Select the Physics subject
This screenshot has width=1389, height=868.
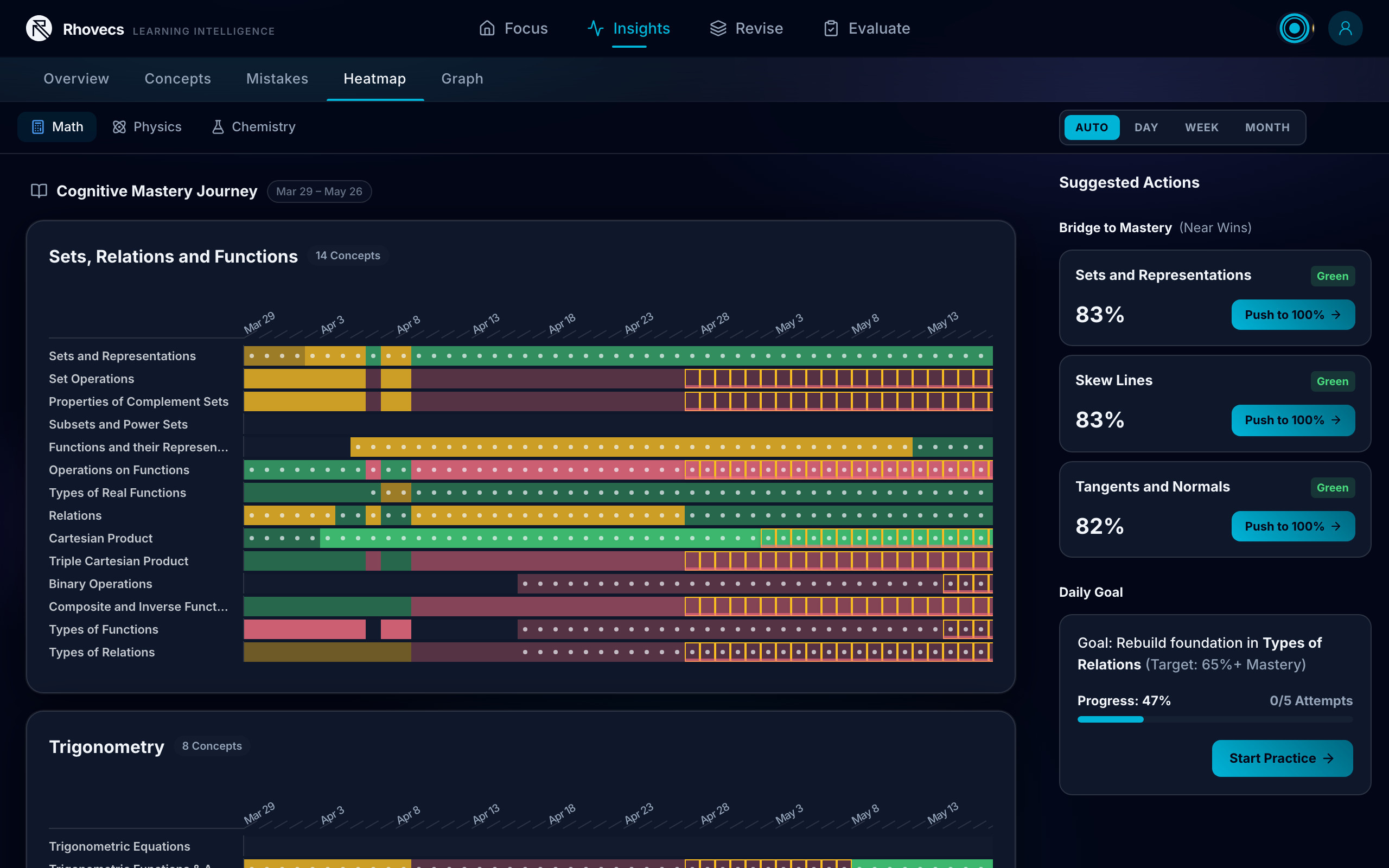tap(147, 127)
